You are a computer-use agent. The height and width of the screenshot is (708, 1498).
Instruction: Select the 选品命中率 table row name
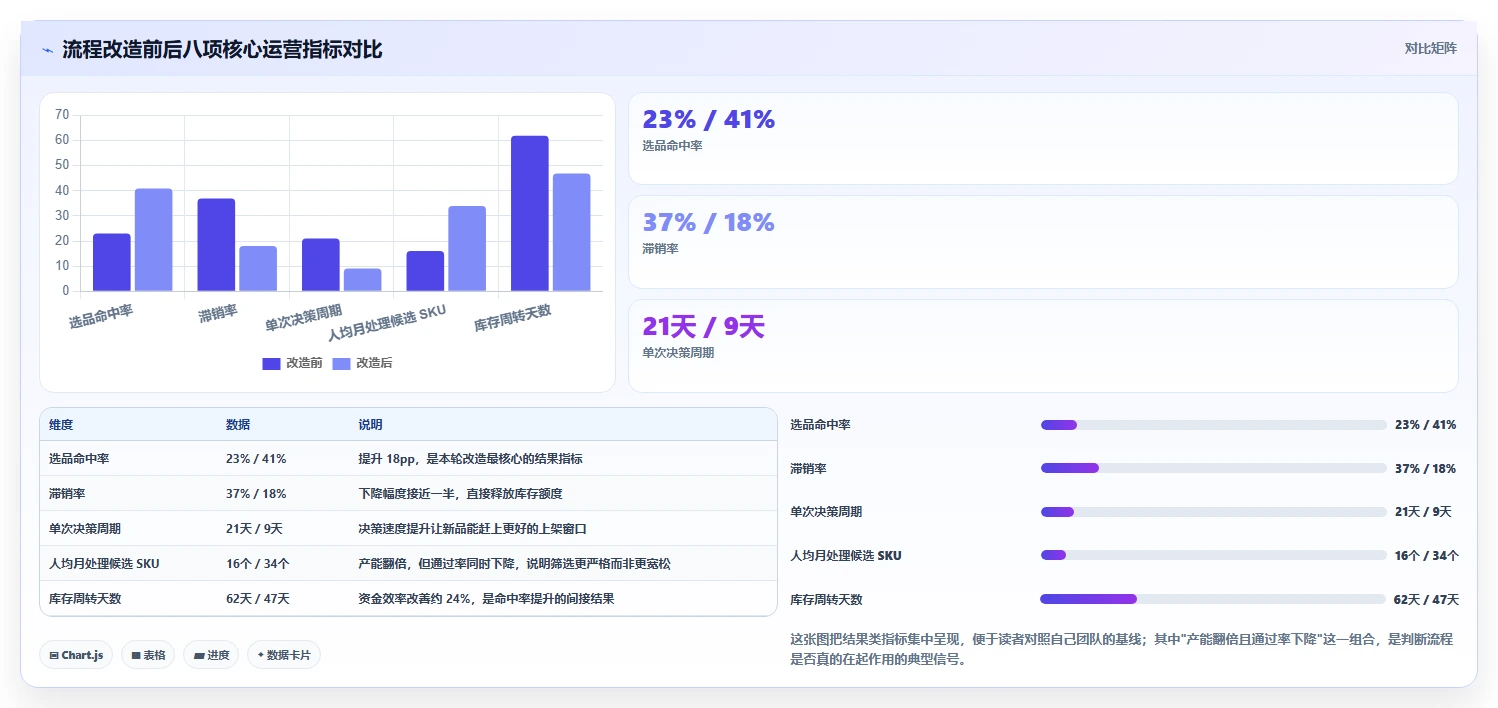tap(79, 459)
